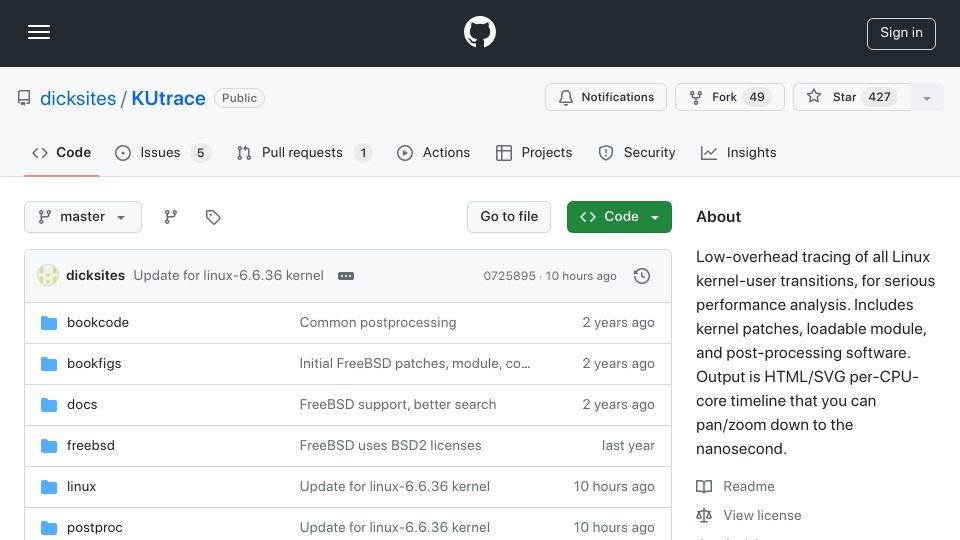Click the bookfigs folder icon
Image resolution: width=960 pixels, height=540 pixels.
[49, 364]
